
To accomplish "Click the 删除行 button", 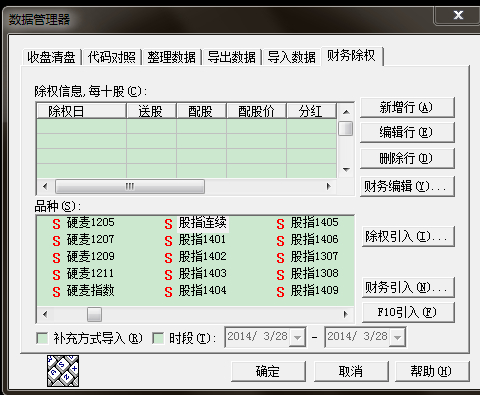I will 407,158.
